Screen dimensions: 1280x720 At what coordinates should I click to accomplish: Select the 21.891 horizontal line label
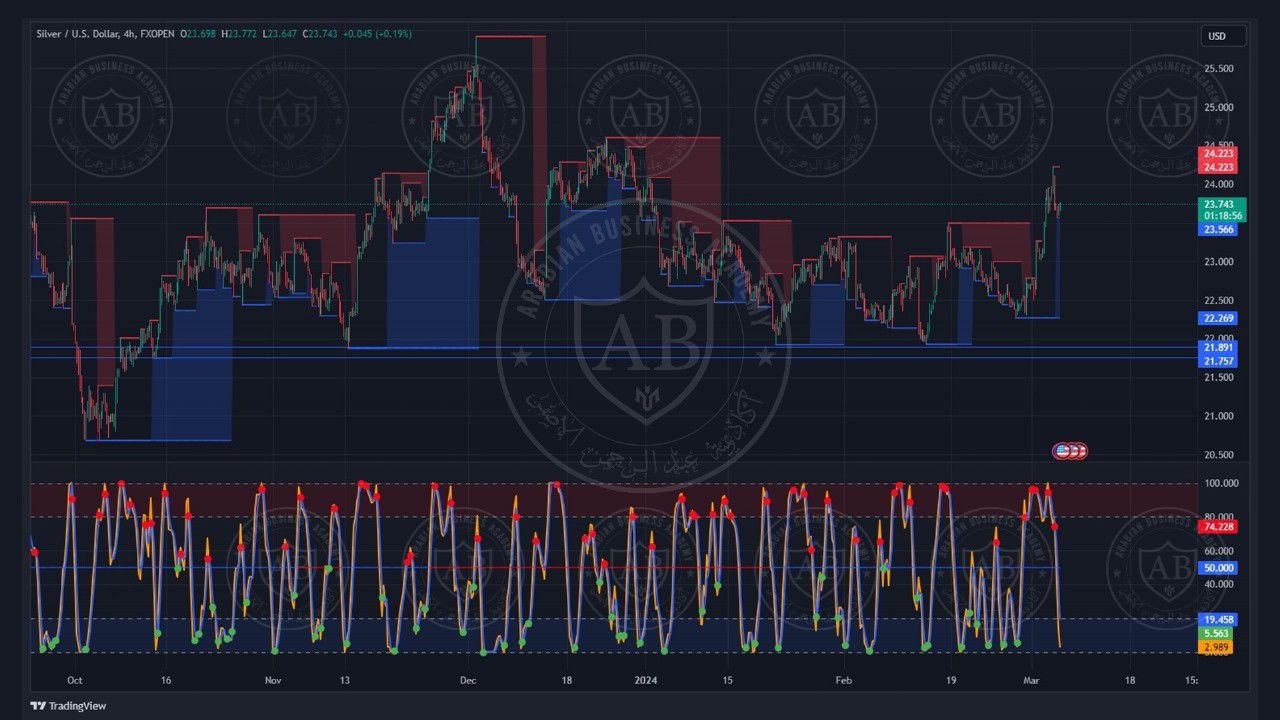click(1217, 348)
